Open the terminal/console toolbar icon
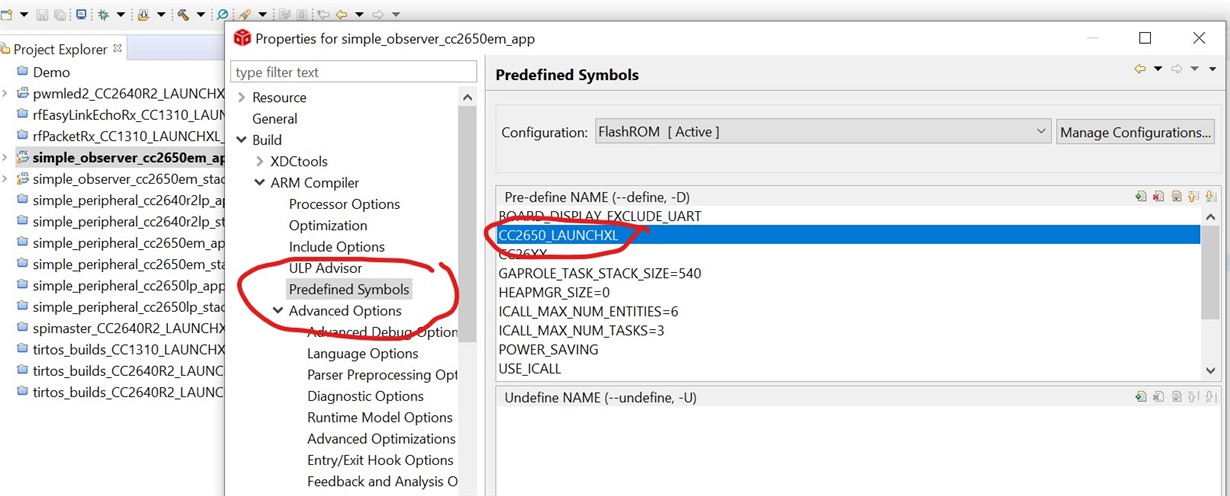This screenshot has height=496, width=1230. click(x=81, y=14)
